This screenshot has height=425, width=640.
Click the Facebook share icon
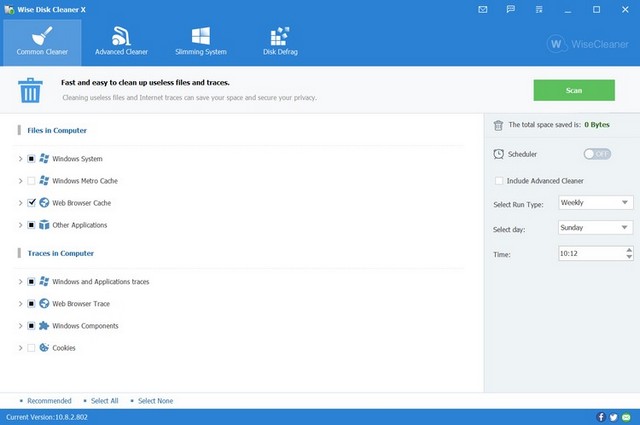(601, 417)
